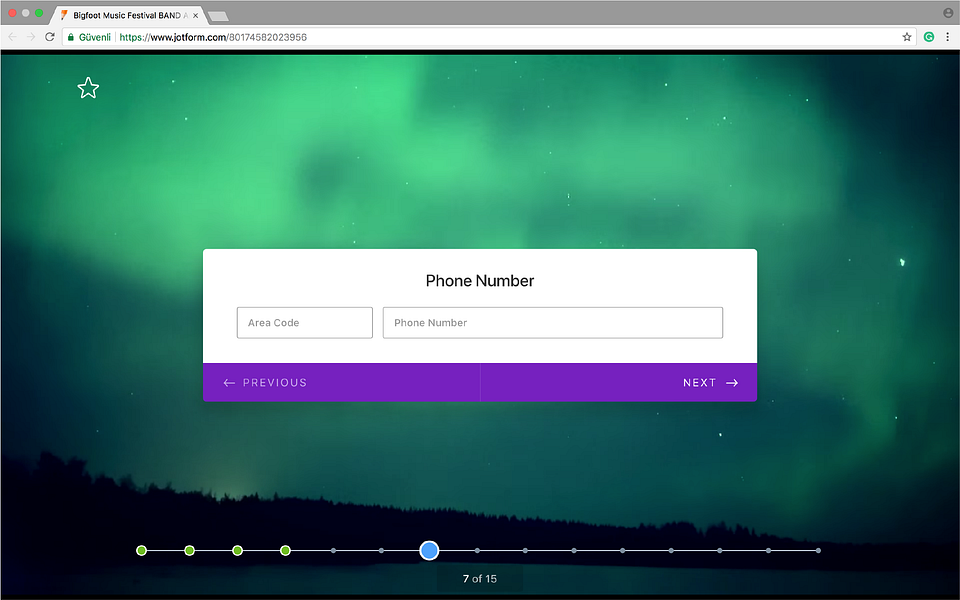Jump to step 10 progress dot
This screenshot has height=600, width=960.
point(574,550)
